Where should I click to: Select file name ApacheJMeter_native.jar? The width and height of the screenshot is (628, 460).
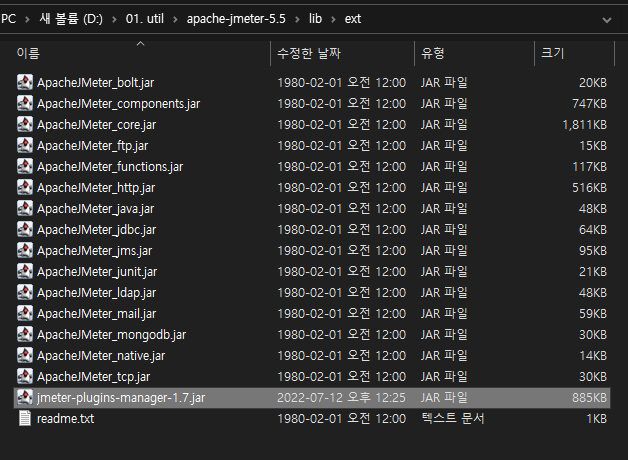click(x=101, y=356)
